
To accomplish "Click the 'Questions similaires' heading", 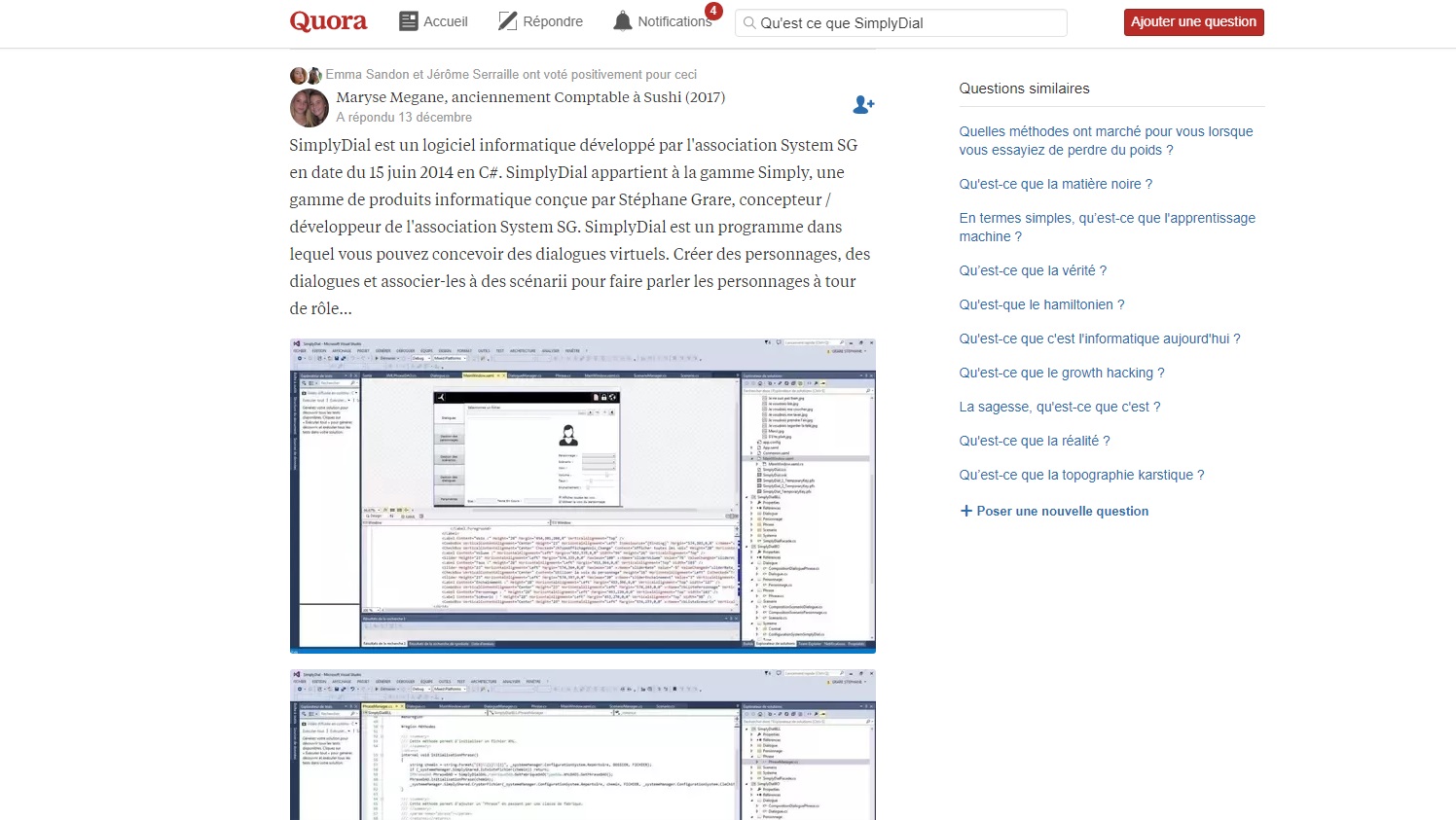I will pos(1024,89).
